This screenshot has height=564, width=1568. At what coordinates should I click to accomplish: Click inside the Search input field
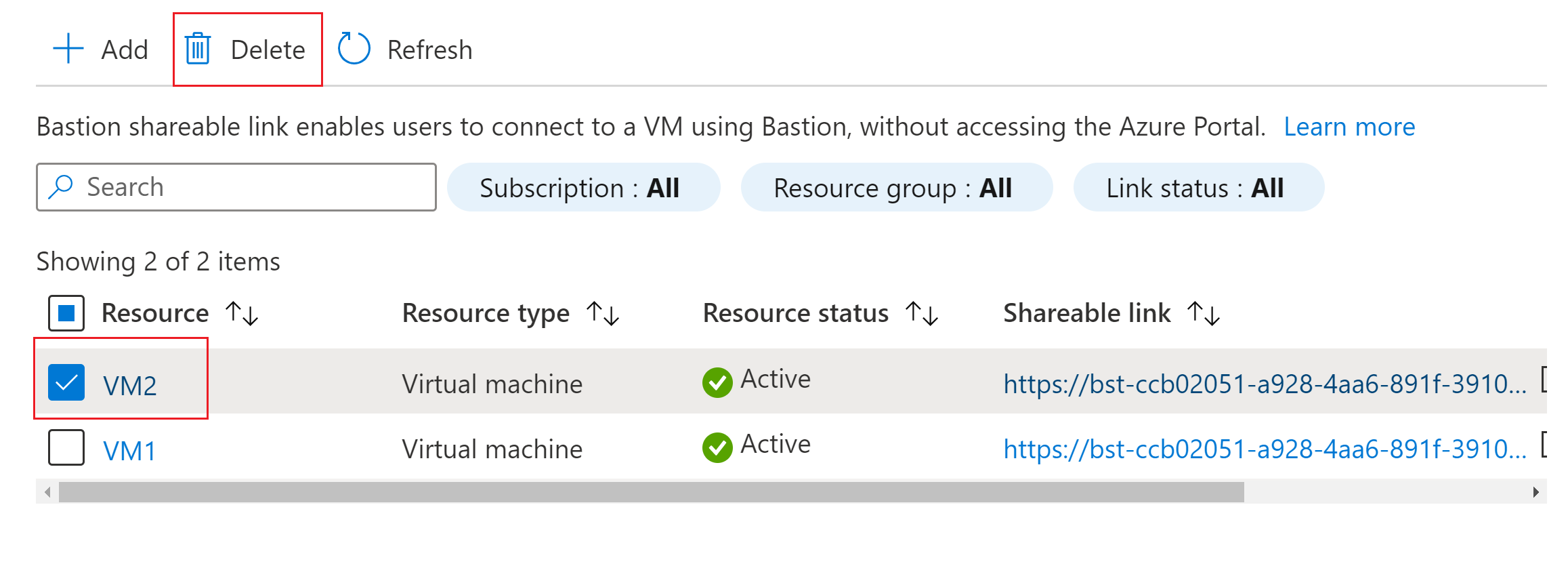coord(236,187)
